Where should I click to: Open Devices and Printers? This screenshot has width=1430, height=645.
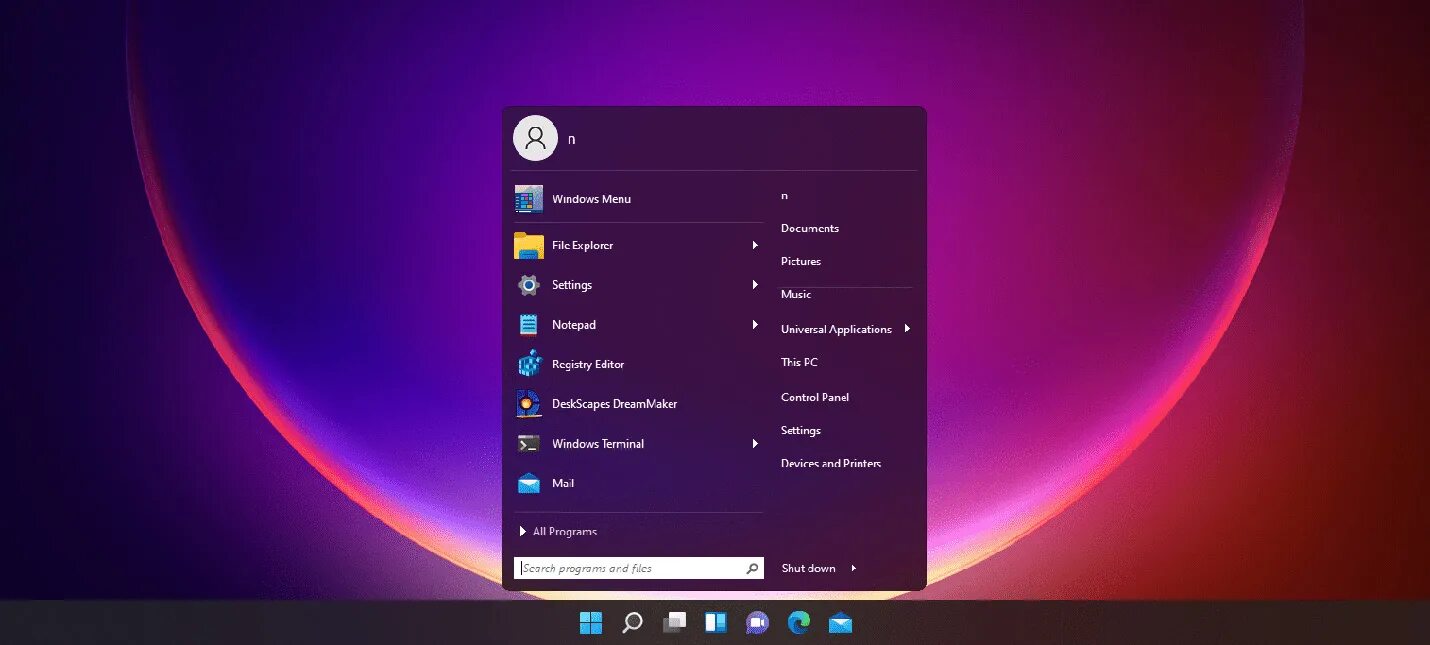click(x=830, y=463)
